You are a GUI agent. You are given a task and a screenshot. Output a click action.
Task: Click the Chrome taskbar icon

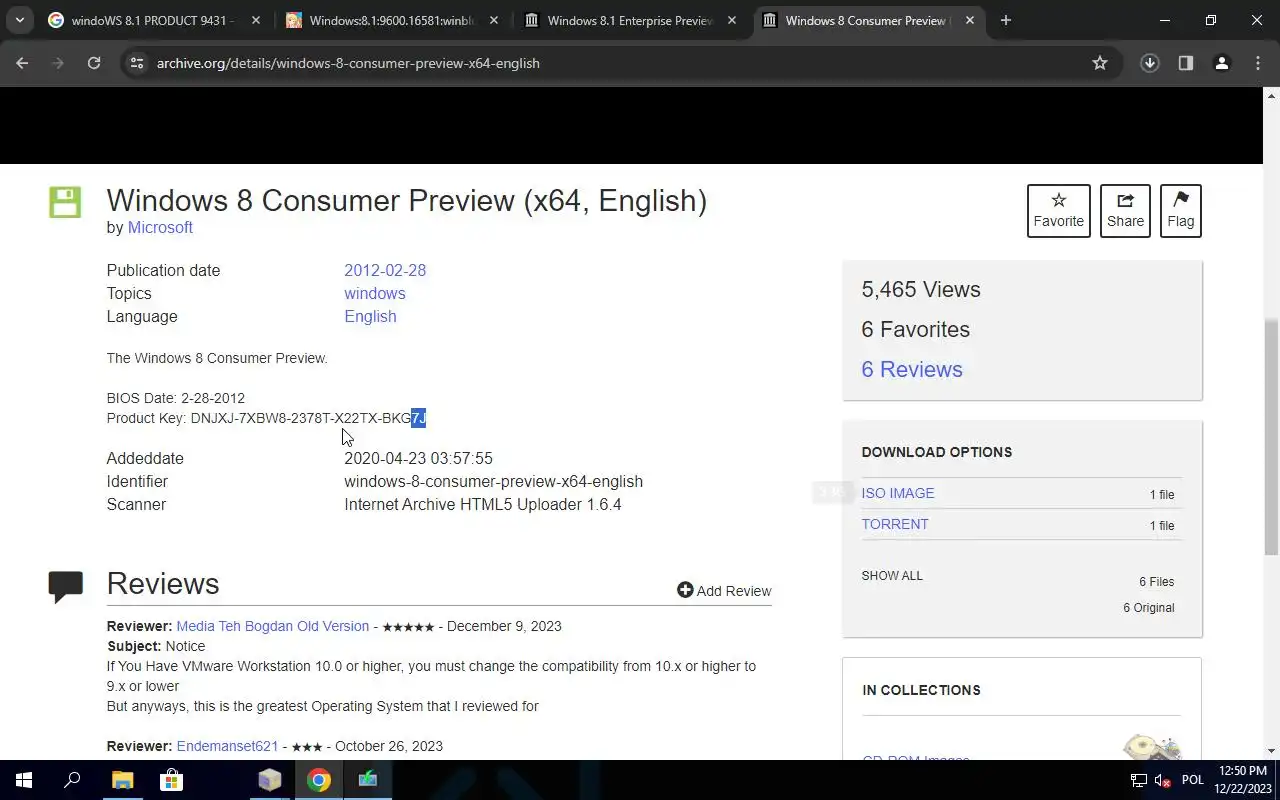(318, 780)
